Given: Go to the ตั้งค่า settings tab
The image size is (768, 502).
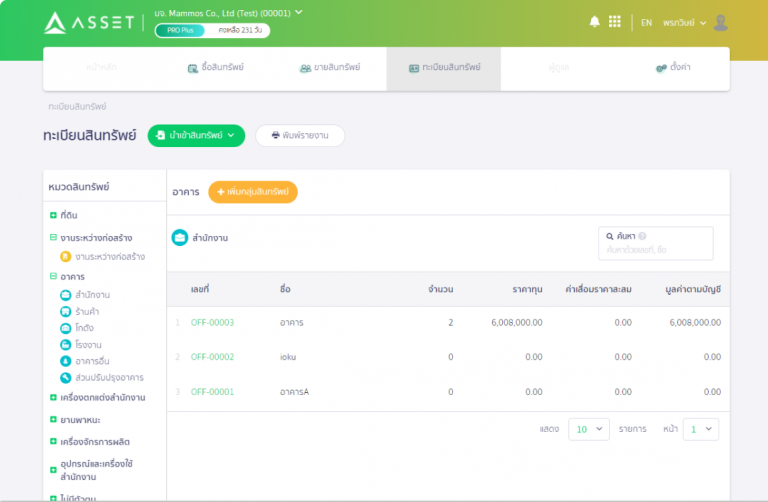Looking at the screenshot, I should (673, 68).
